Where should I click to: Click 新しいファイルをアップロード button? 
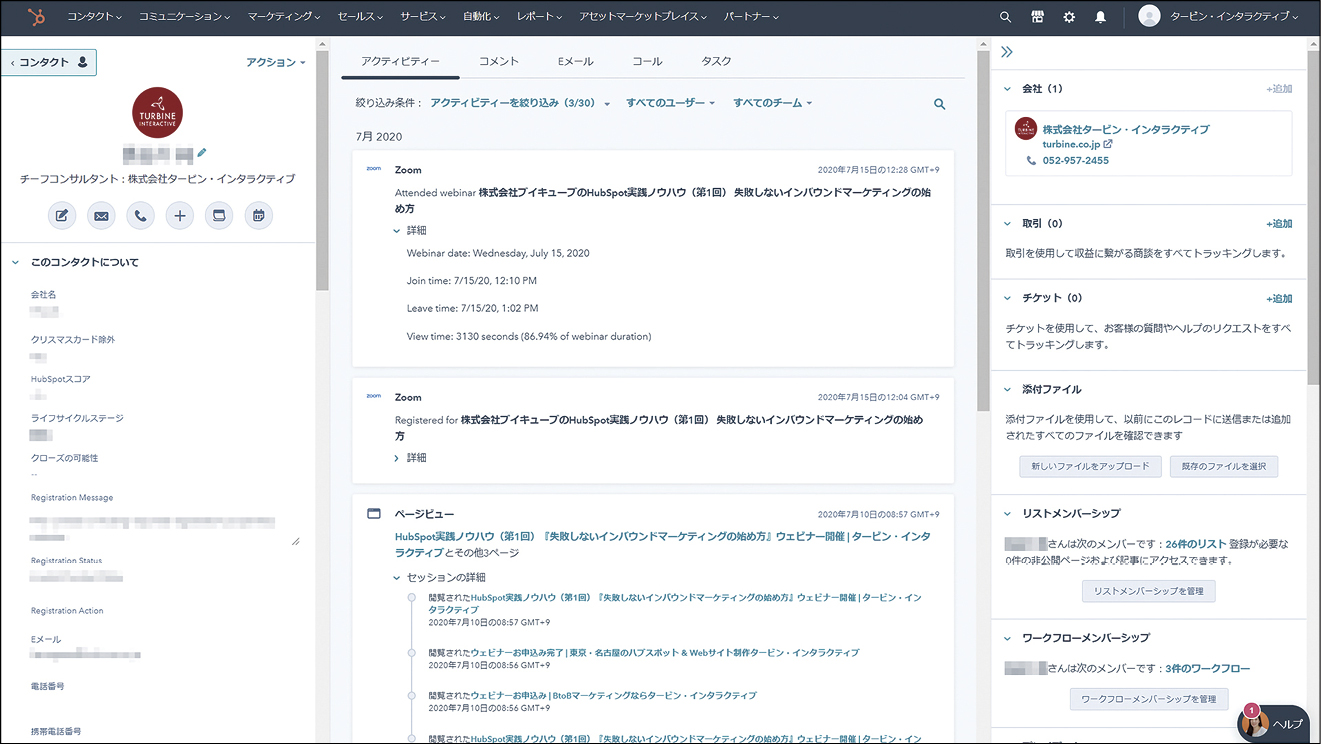pyautogui.click(x=1090, y=466)
